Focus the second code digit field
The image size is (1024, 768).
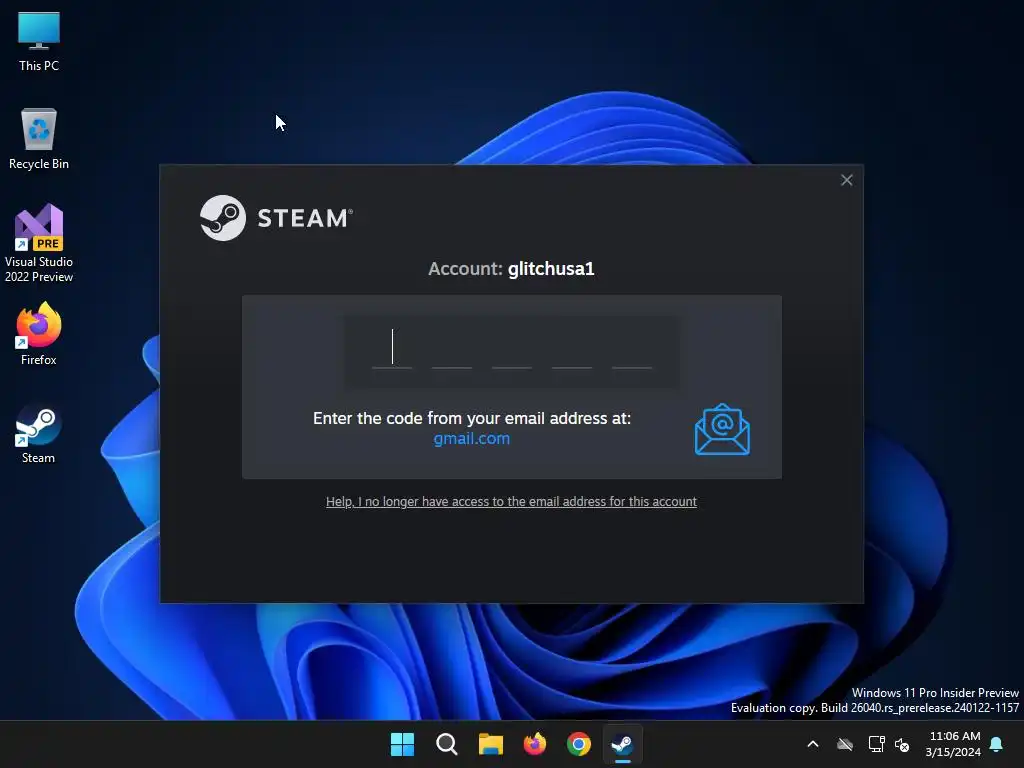pos(452,349)
